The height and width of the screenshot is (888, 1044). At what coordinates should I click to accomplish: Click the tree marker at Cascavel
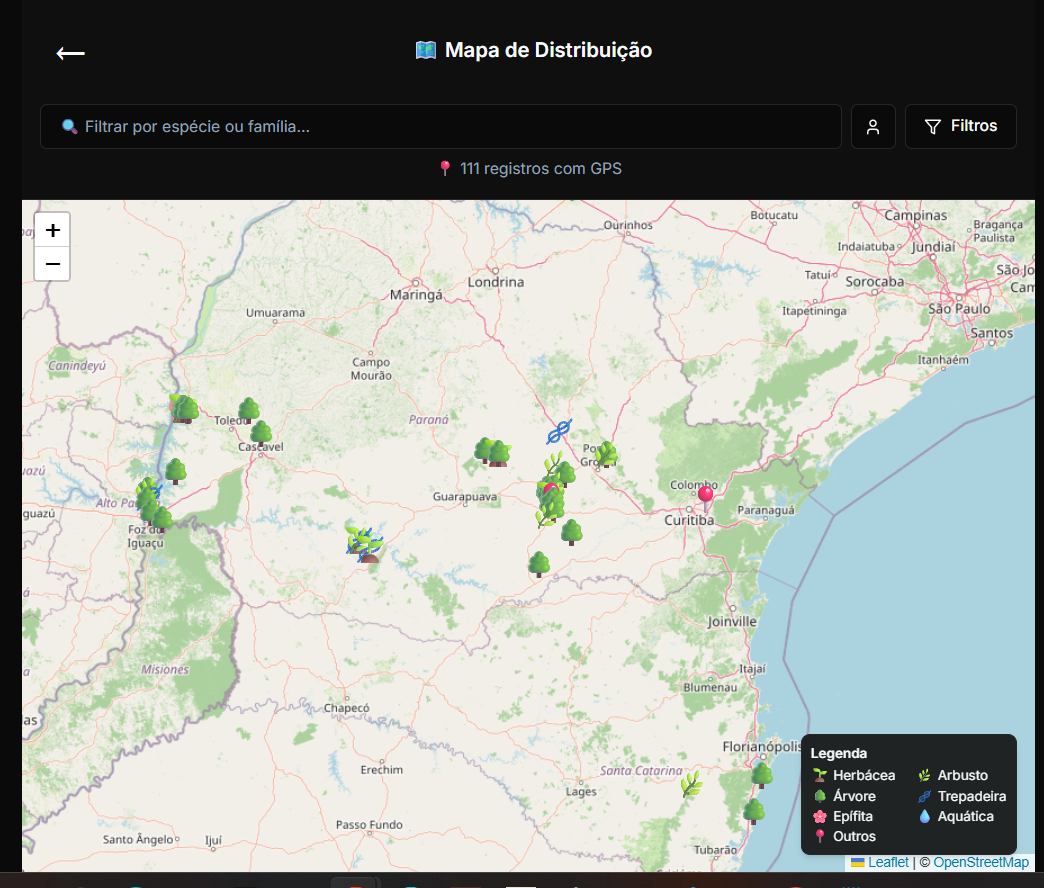pos(261,433)
